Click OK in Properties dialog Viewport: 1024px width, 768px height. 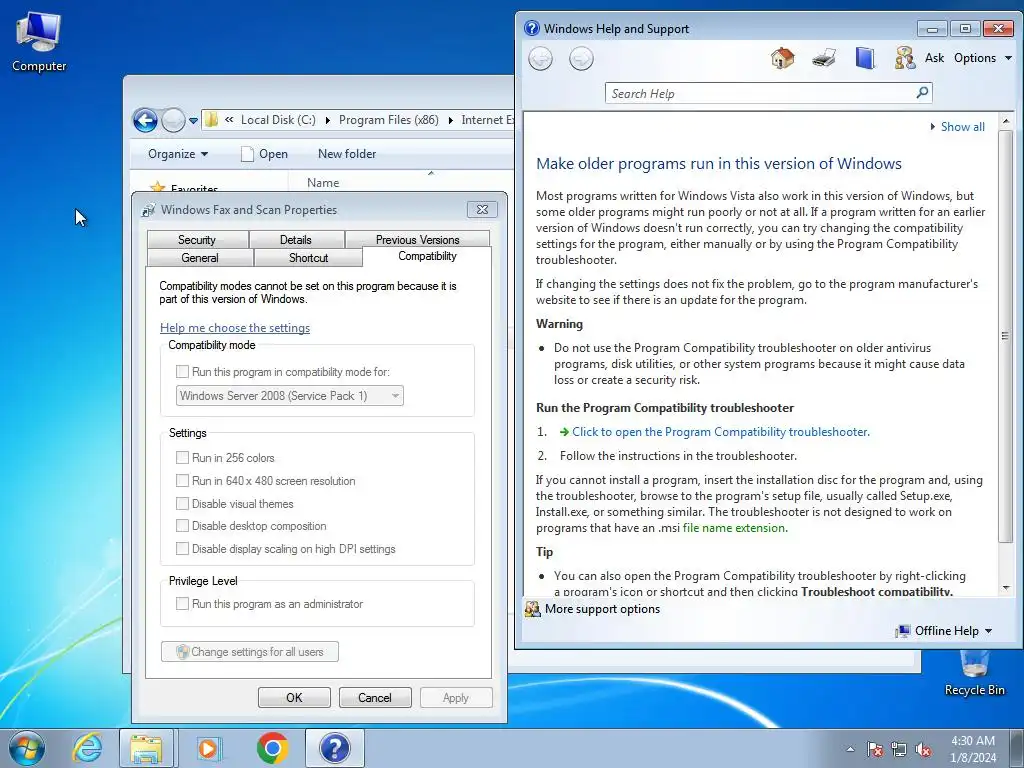294,697
